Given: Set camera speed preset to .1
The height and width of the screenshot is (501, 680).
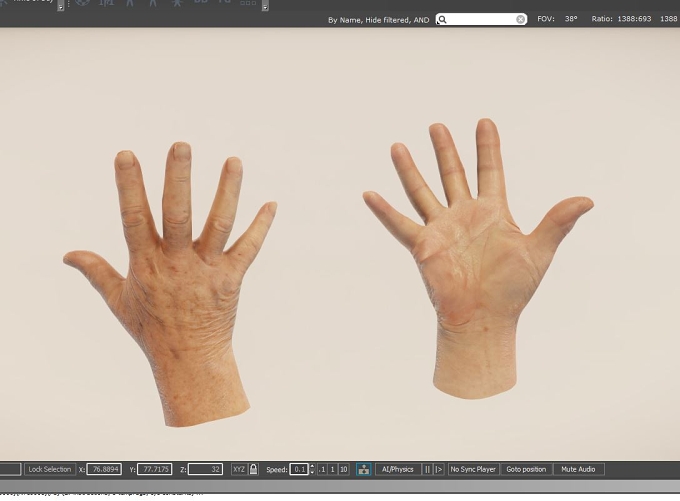Looking at the screenshot, I should (322, 469).
